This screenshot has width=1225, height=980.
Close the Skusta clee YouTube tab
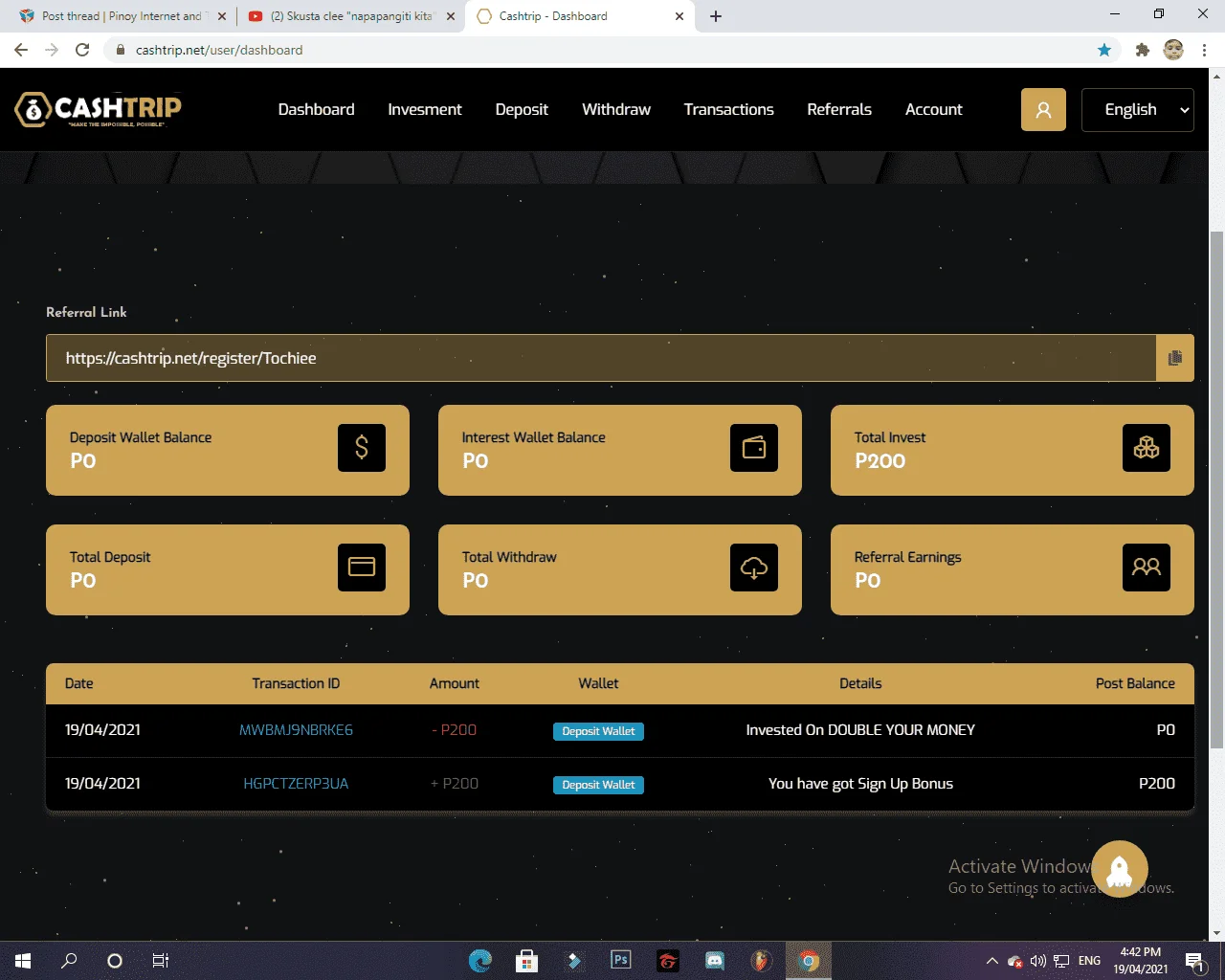pyautogui.click(x=451, y=16)
